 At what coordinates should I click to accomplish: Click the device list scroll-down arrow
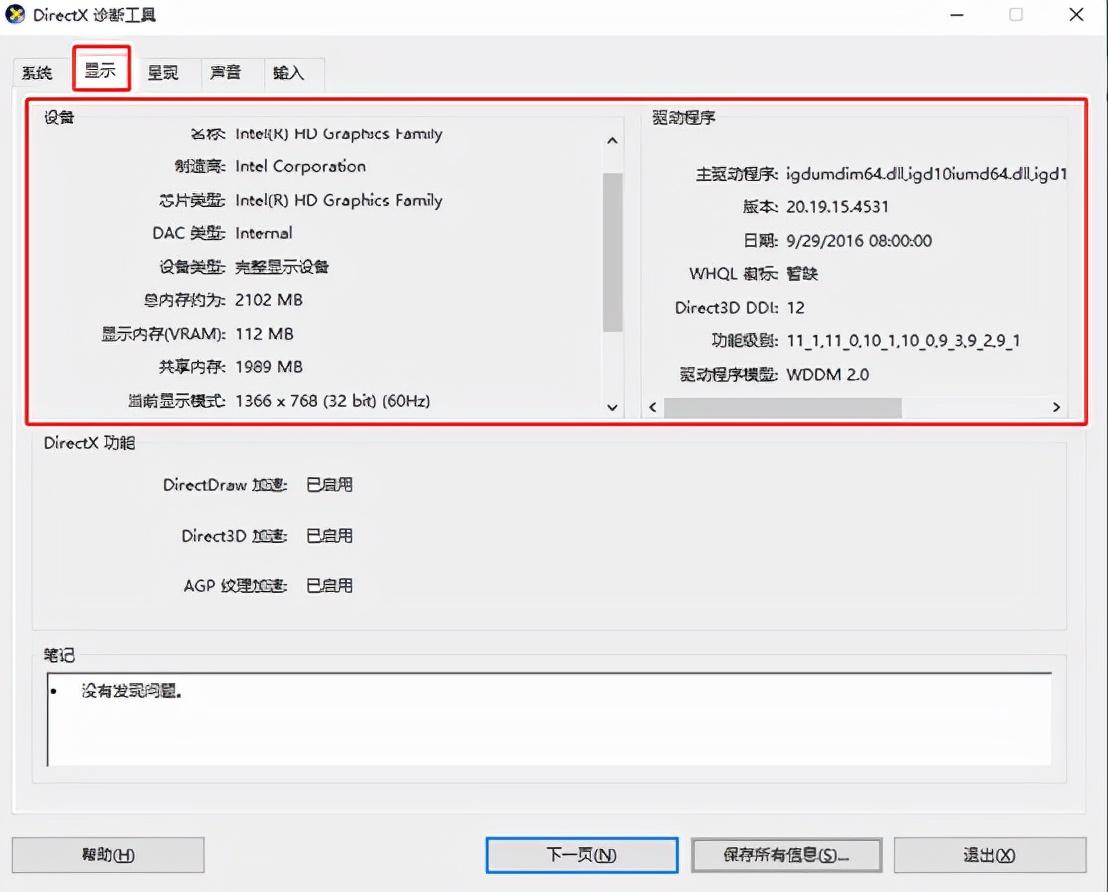tap(613, 407)
